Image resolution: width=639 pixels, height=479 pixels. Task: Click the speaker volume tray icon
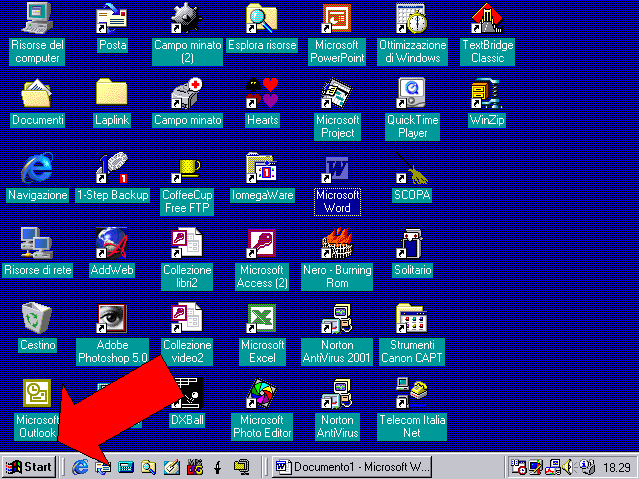(568, 467)
